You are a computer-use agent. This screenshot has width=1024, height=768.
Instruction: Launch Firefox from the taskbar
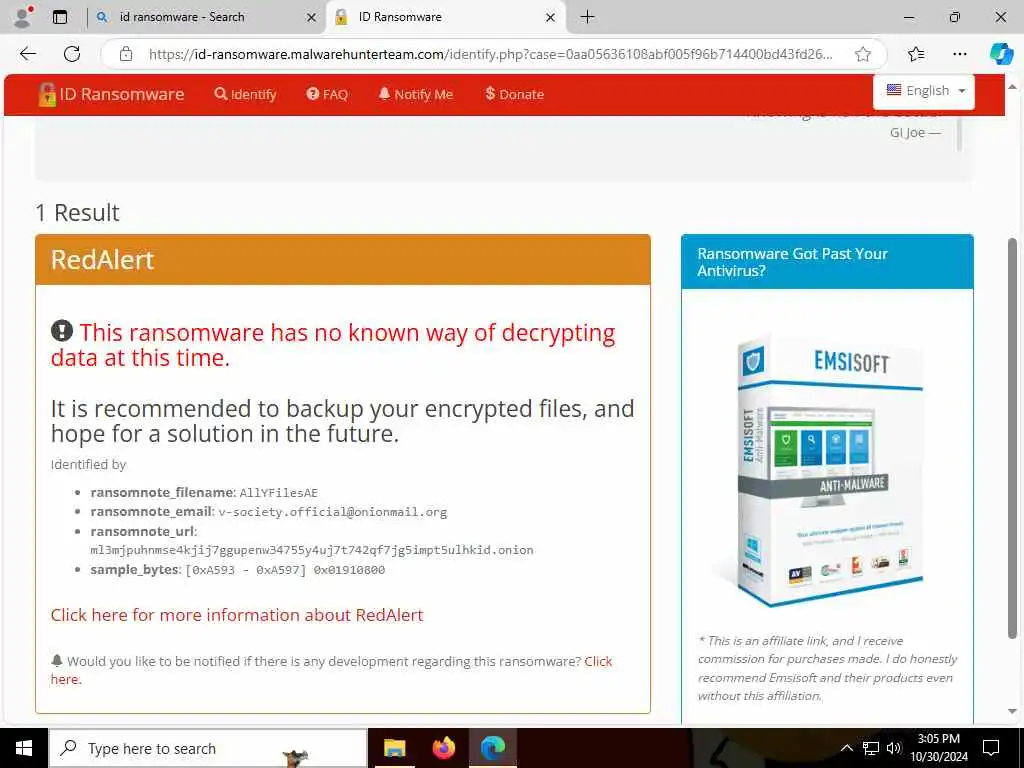click(x=443, y=748)
